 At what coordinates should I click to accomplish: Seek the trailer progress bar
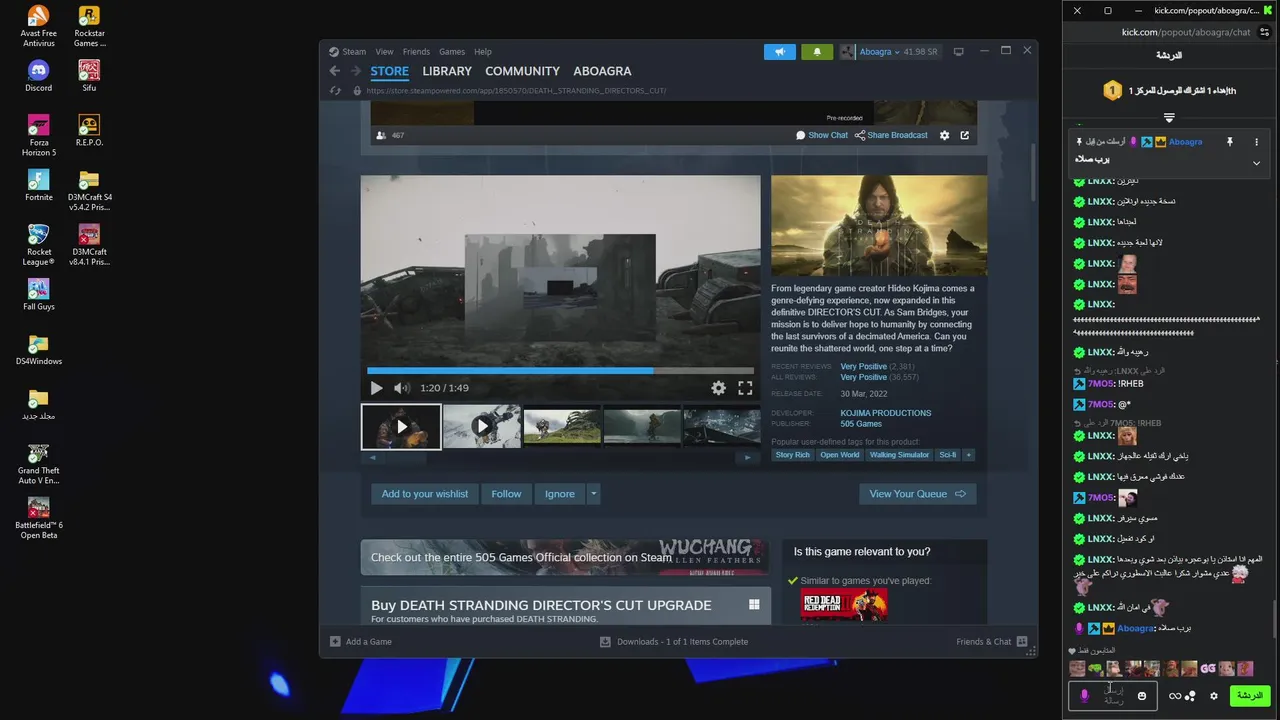560,371
